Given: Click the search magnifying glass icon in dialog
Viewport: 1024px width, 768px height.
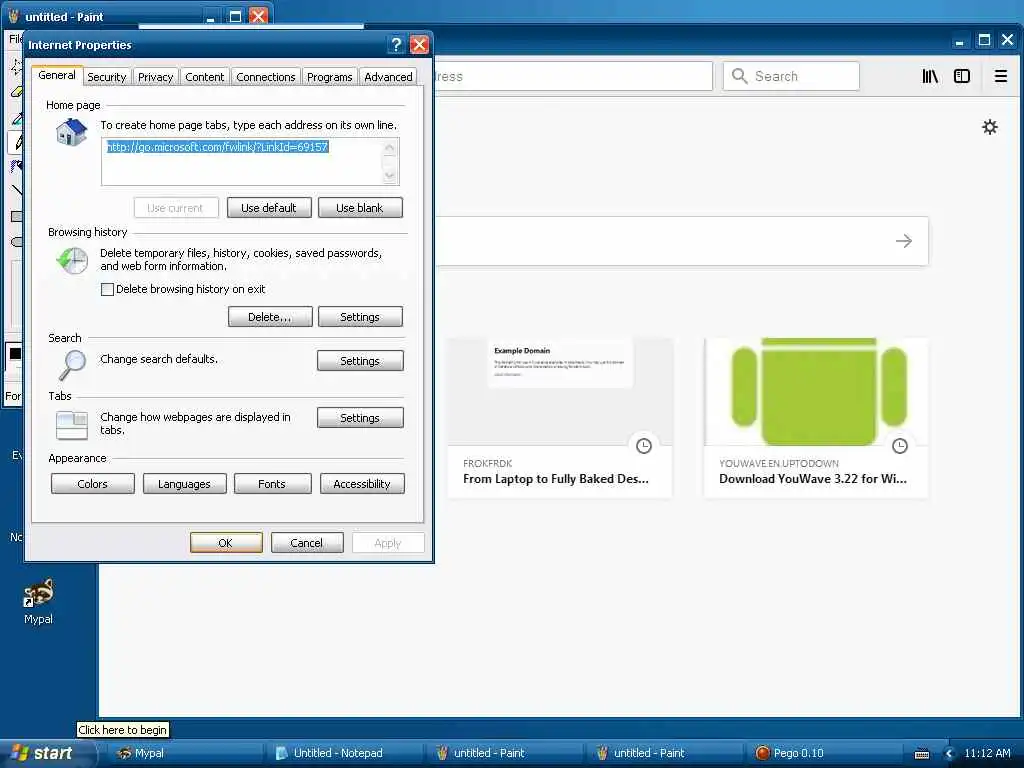Looking at the screenshot, I should click(72, 364).
